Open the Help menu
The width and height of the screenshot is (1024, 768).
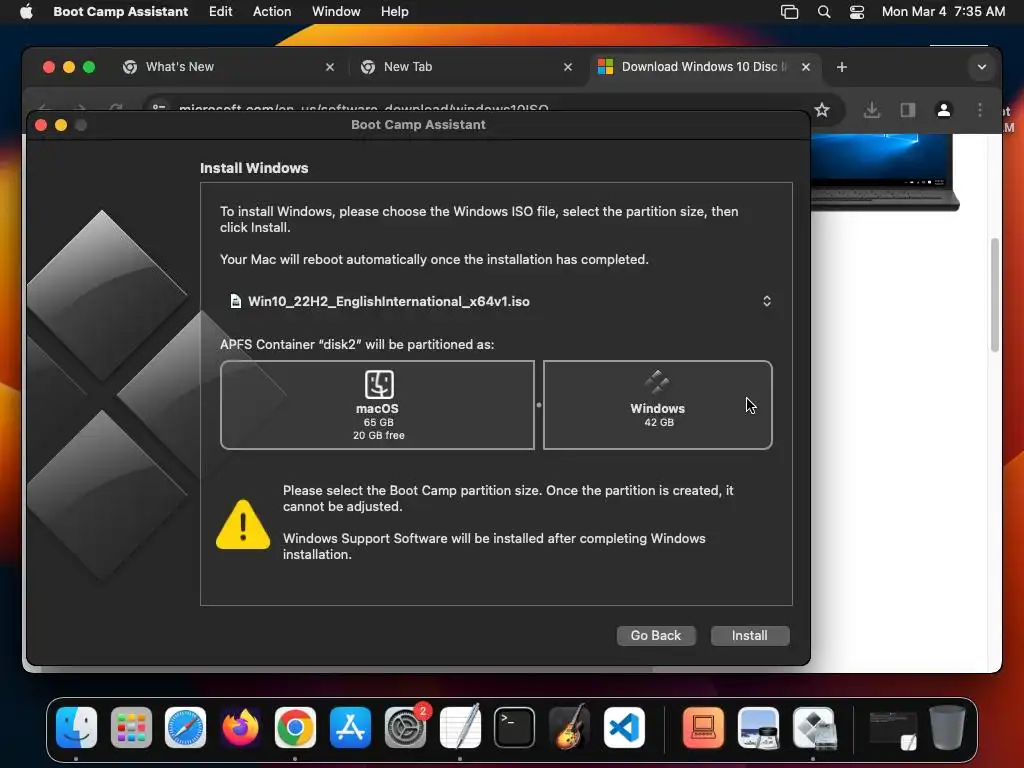click(x=394, y=12)
